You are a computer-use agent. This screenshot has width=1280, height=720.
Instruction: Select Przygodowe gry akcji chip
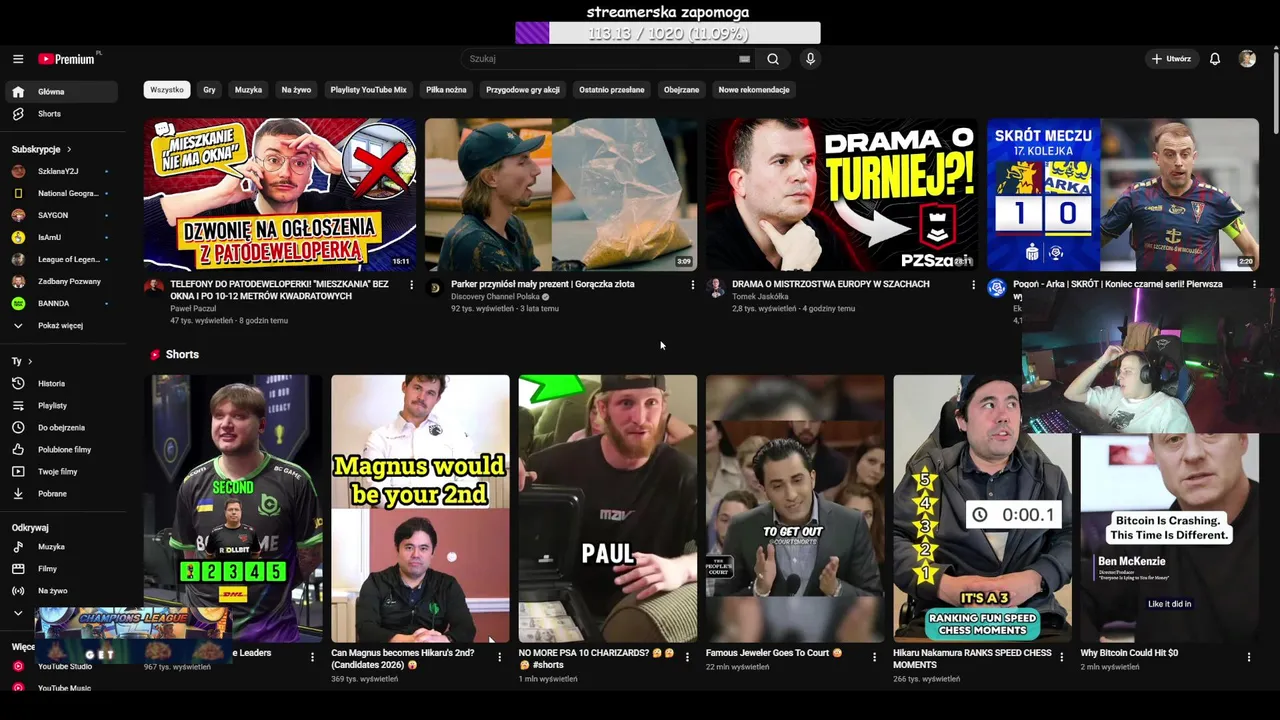(523, 90)
